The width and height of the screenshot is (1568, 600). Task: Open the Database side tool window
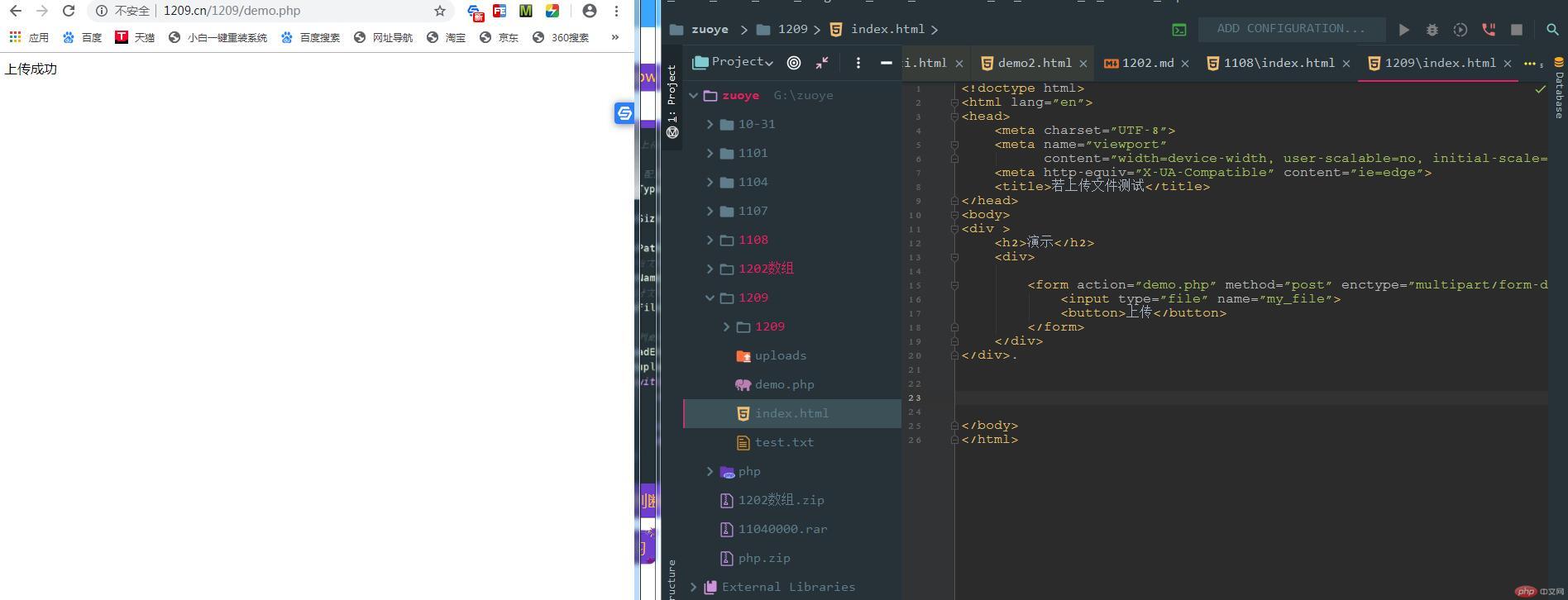1559,88
